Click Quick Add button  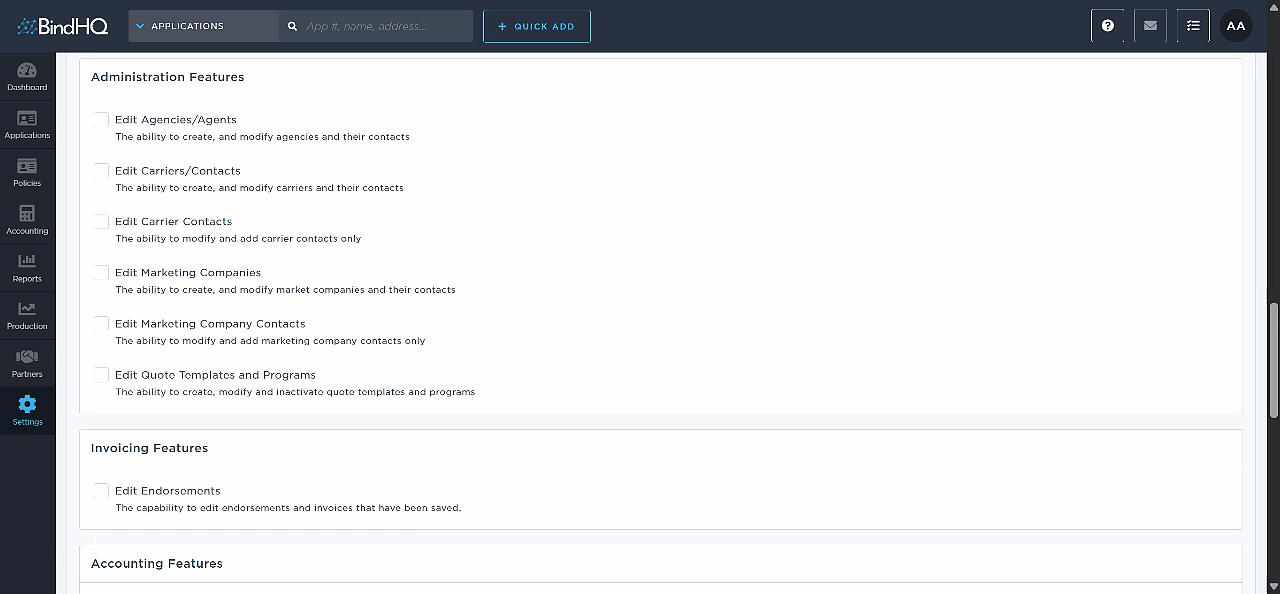(x=537, y=26)
